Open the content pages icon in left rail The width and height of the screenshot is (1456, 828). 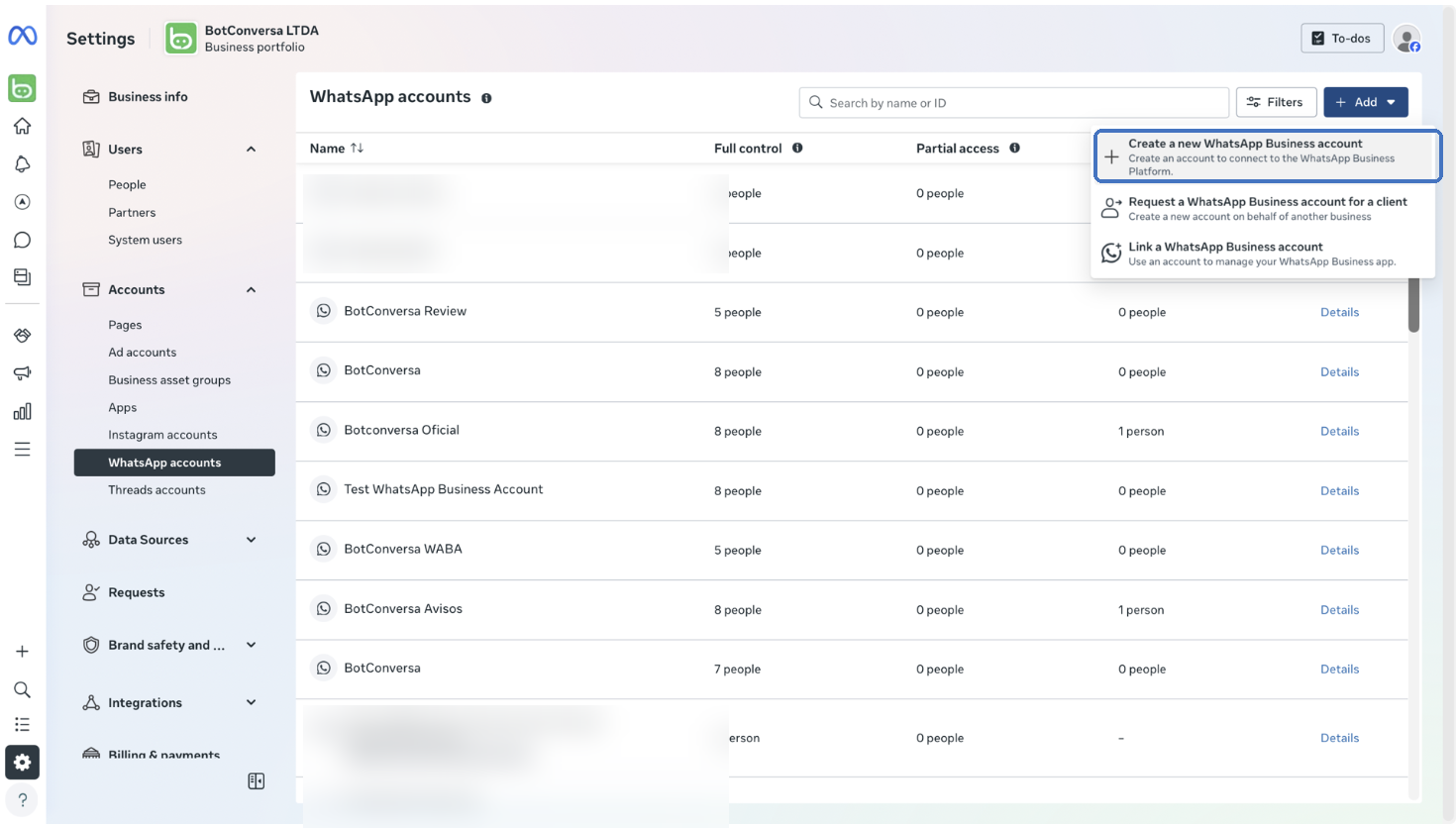pos(22,277)
